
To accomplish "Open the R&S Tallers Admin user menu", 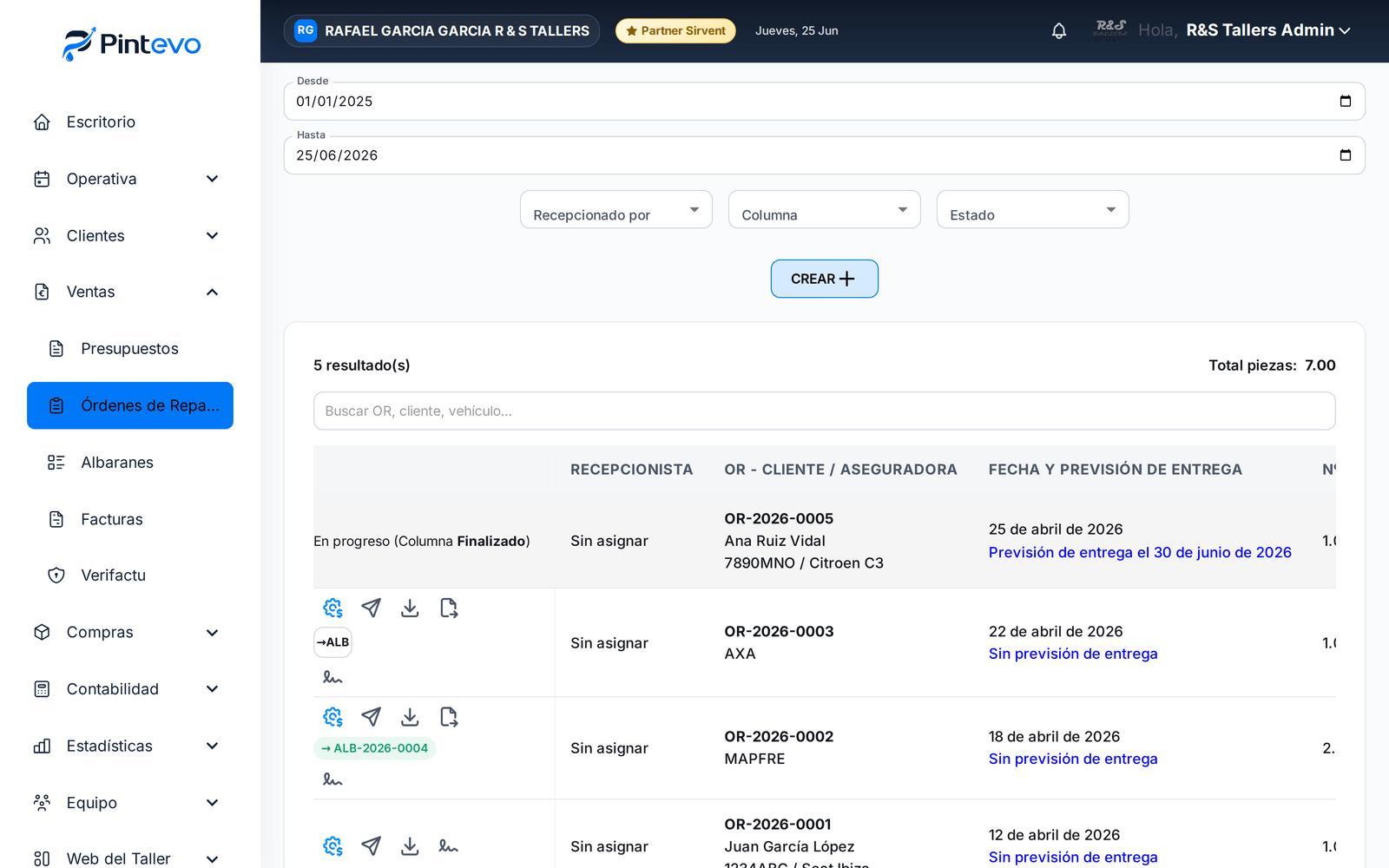I will (x=1268, y=30).
